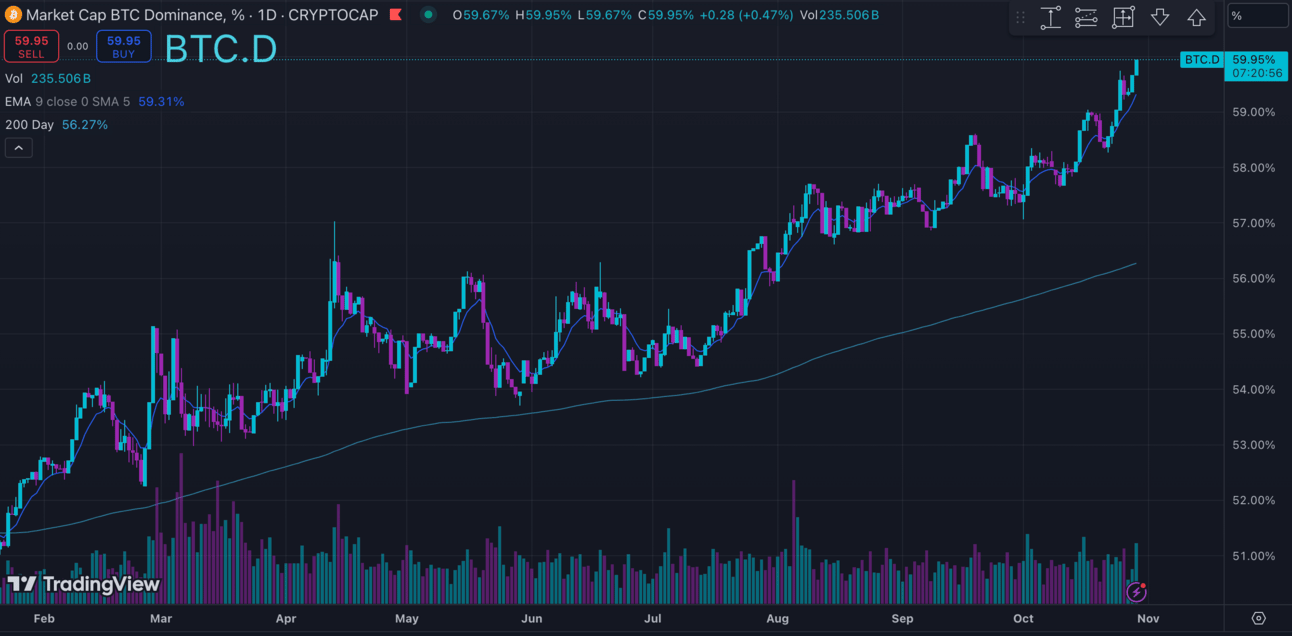Click the Aug label on time axis

(x=777, y=619)
